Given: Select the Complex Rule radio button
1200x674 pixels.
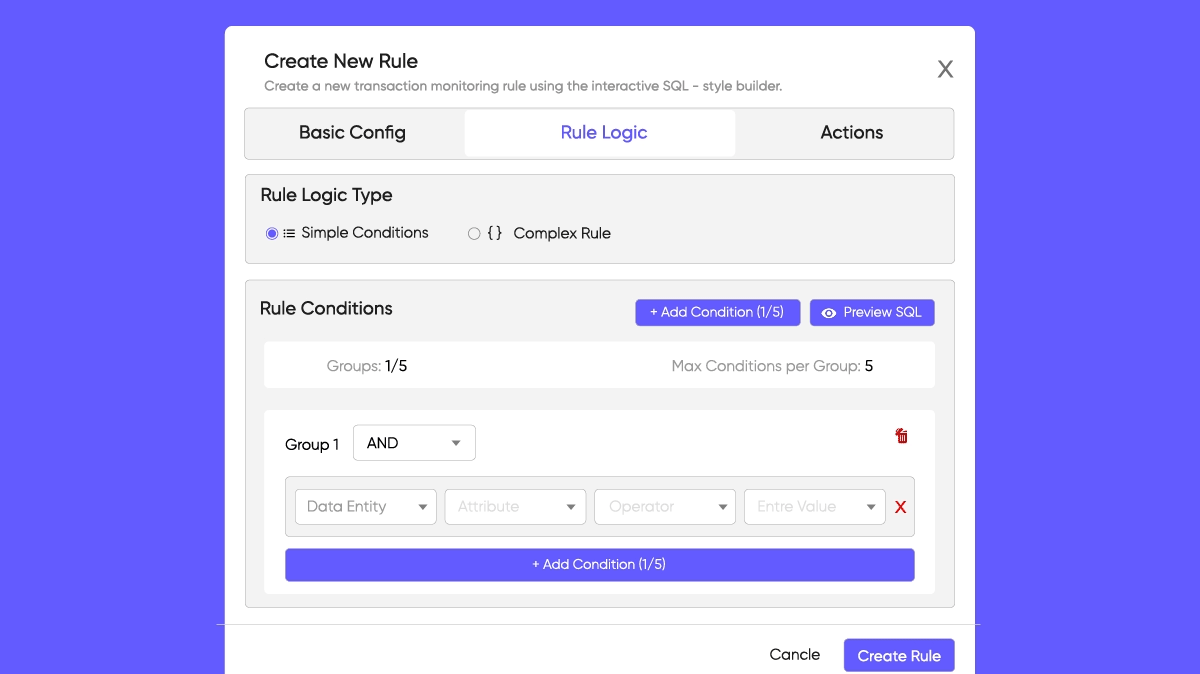Looking at the screenshot, I should (x=474, y=234).
